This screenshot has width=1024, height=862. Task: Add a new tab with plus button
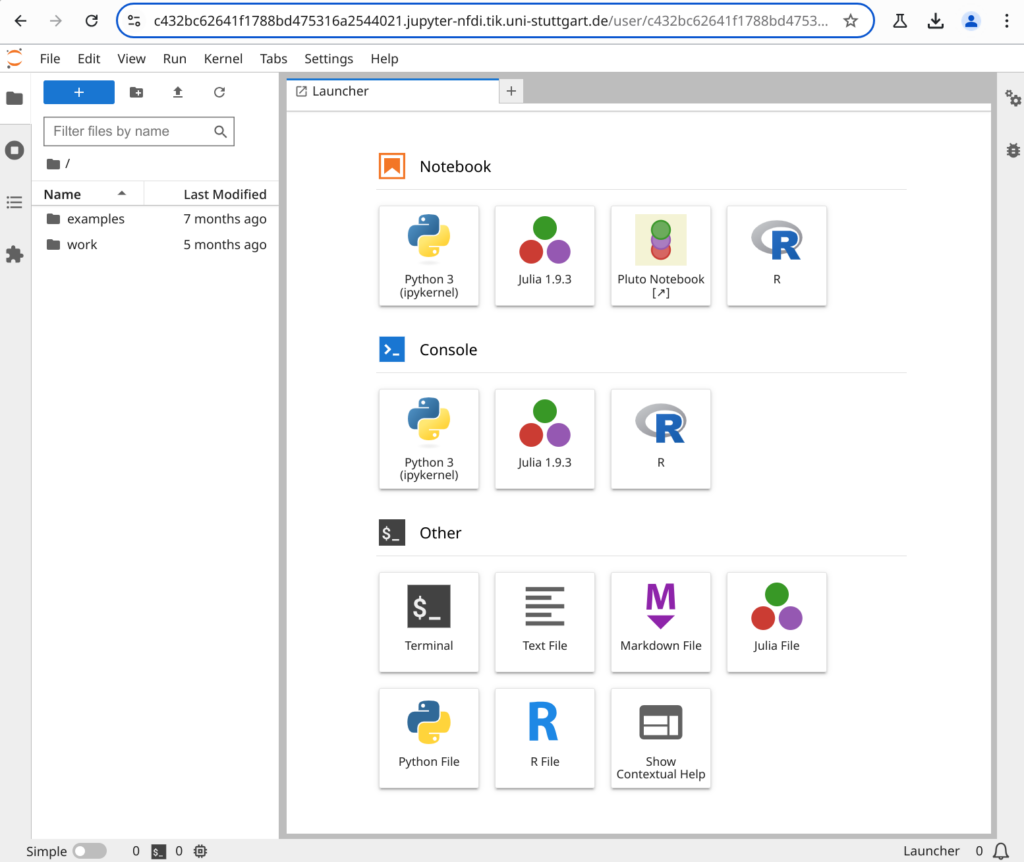pos(511,91)
